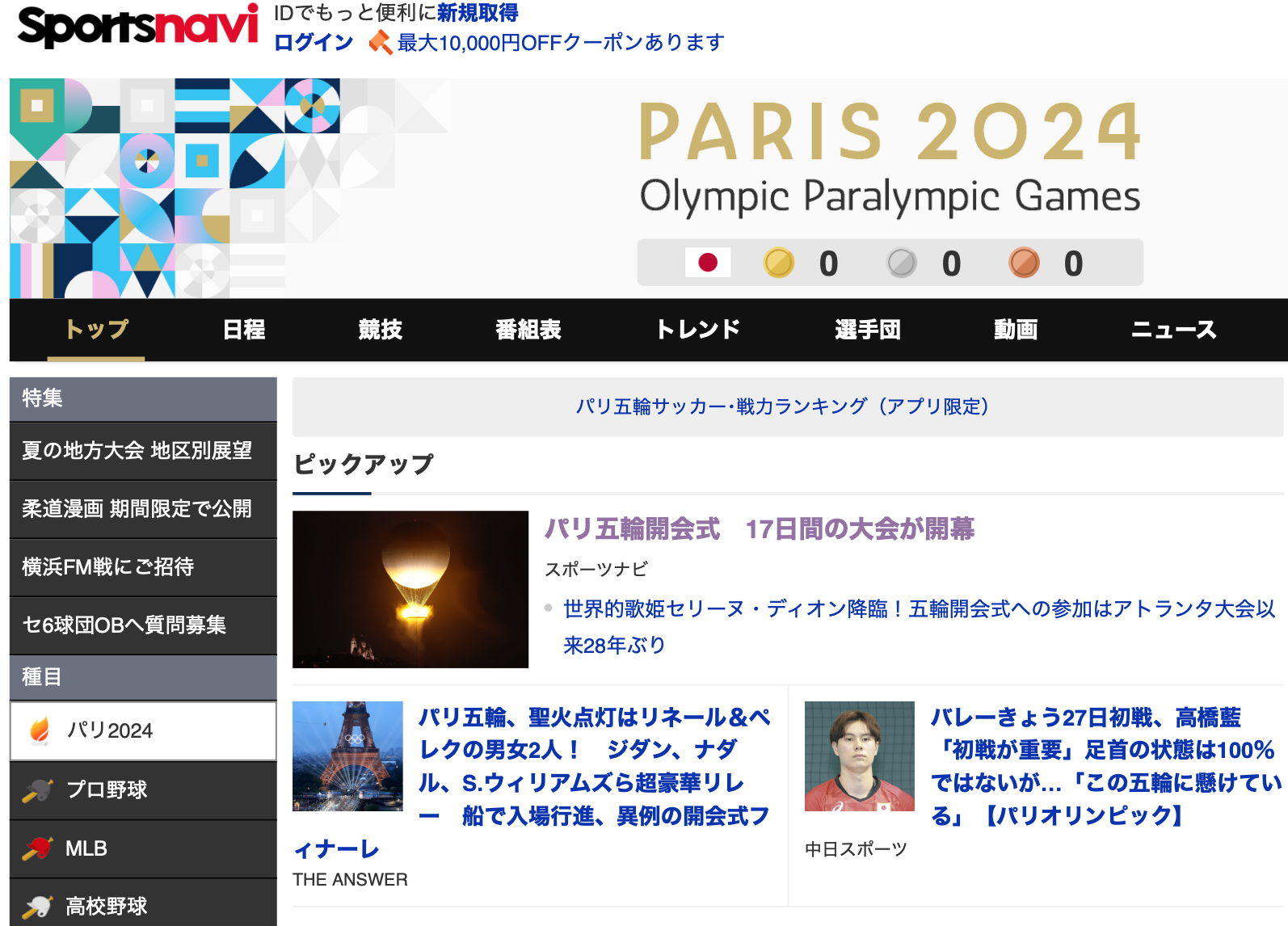This screenshot has height=926, width=1288.
Task: Click the Paris 2024 geometric pattern artwork
Action: (x=230, y=188)
